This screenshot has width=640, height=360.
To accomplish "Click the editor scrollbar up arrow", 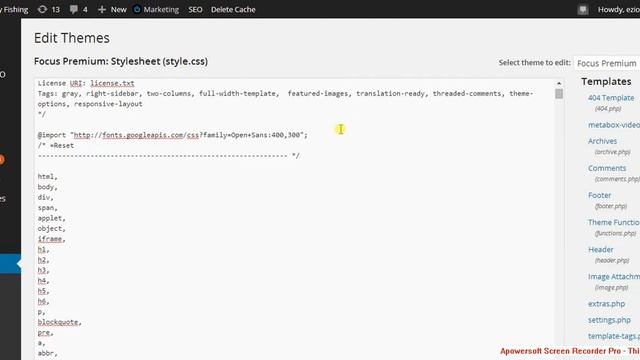I will click(x=559, y=83).
